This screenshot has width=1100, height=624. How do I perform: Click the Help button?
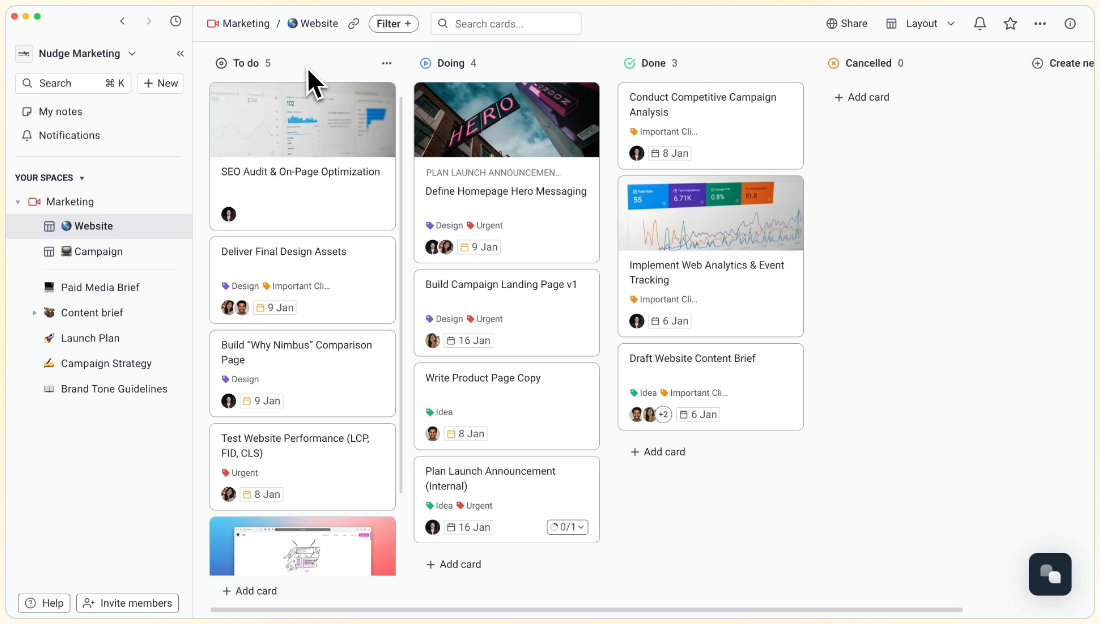44,603
